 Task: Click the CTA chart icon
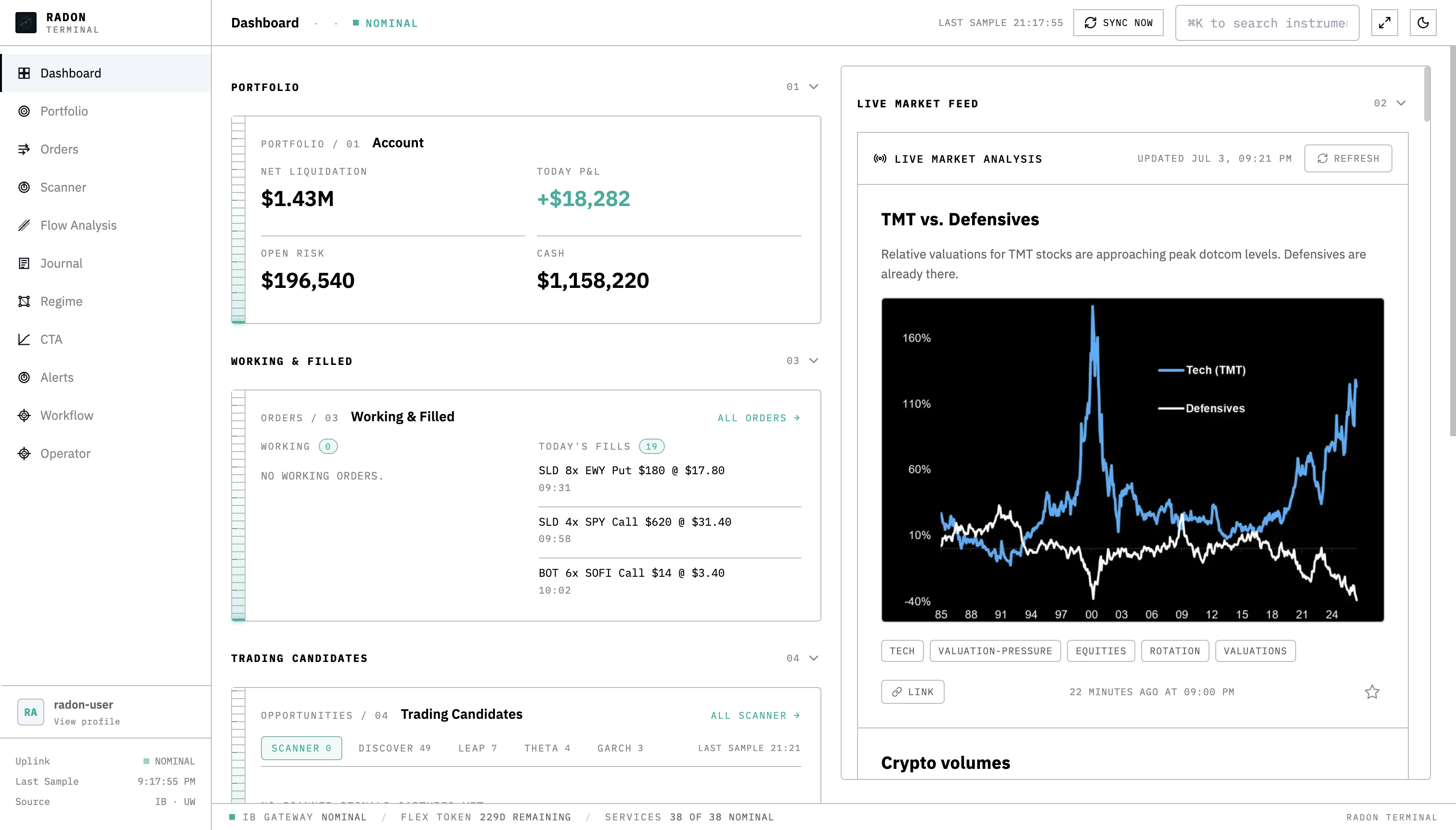tap(24, 339)
